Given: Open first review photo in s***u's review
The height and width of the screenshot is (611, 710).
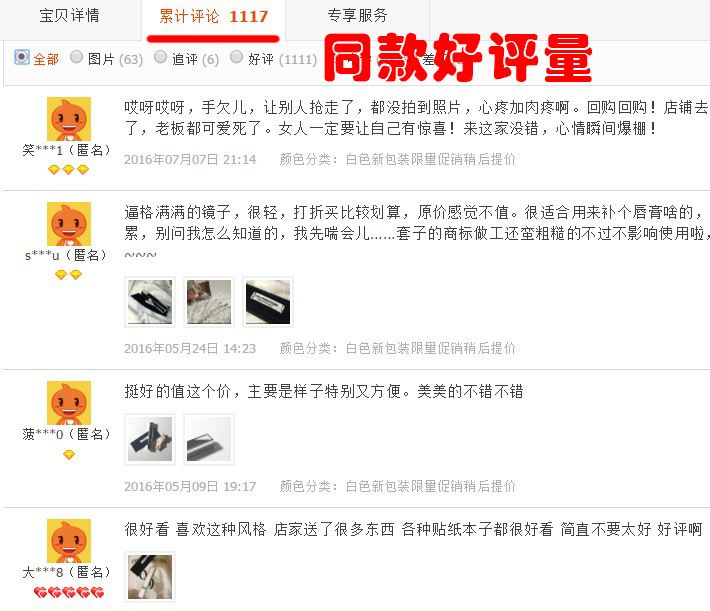Looking at the screenshot, I should pos(150,302).
